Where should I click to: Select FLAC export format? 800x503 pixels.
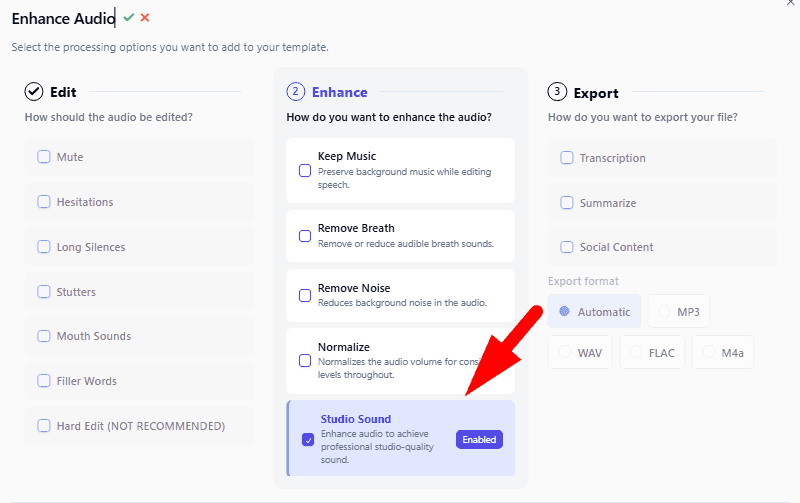coord(636,352)
